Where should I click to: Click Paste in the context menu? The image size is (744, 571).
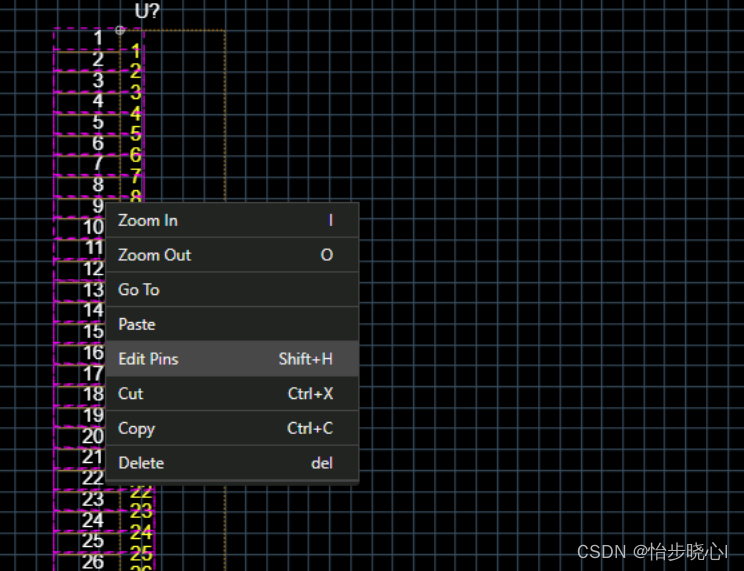(136, 324)
